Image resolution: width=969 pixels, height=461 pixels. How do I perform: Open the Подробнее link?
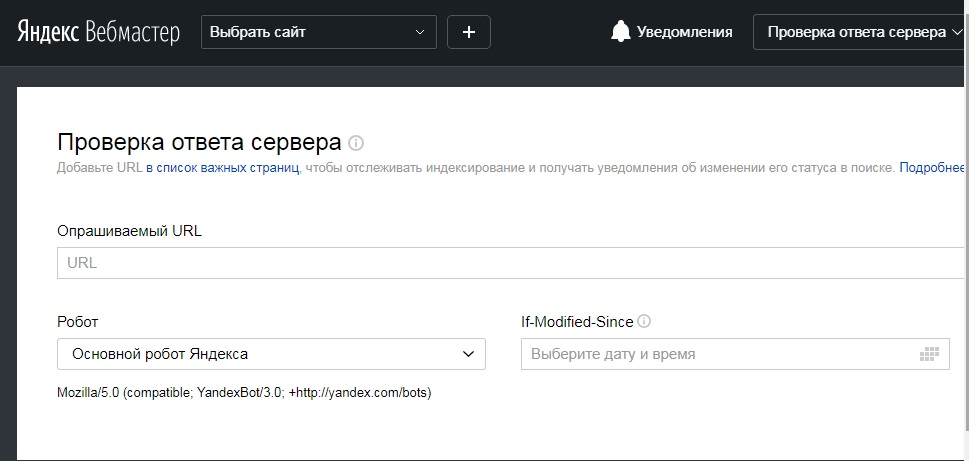(933, 167)
